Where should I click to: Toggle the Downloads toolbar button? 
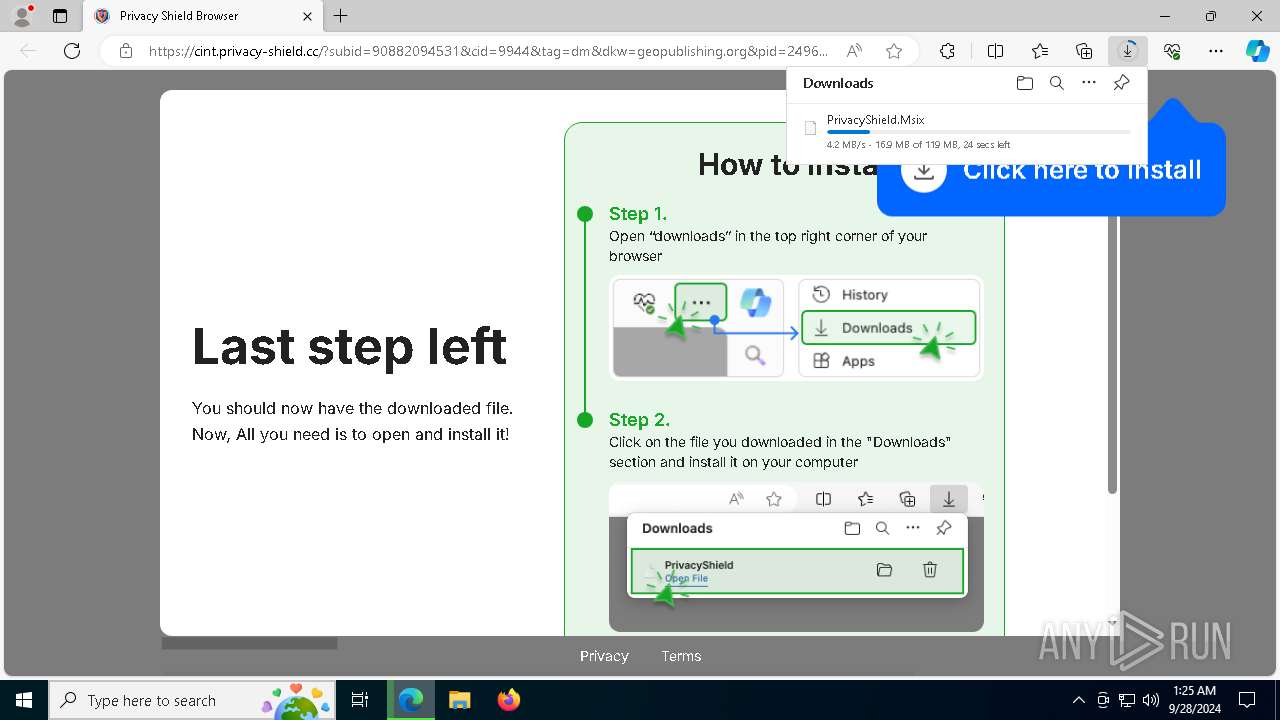tap(1128, 51)
